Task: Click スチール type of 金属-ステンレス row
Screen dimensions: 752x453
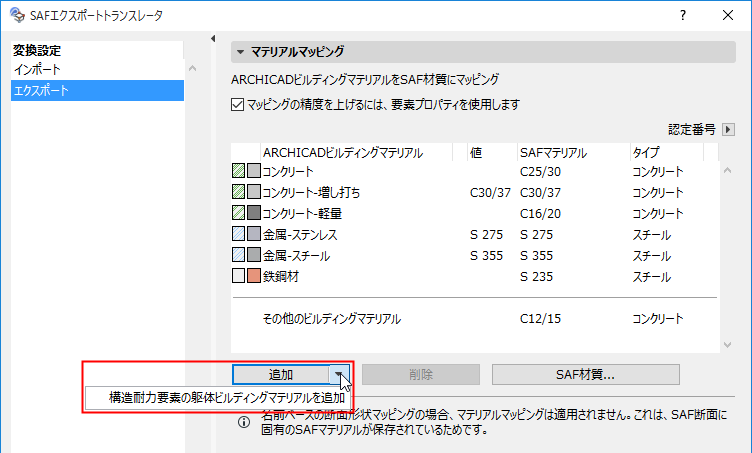Action: point(651,235)
